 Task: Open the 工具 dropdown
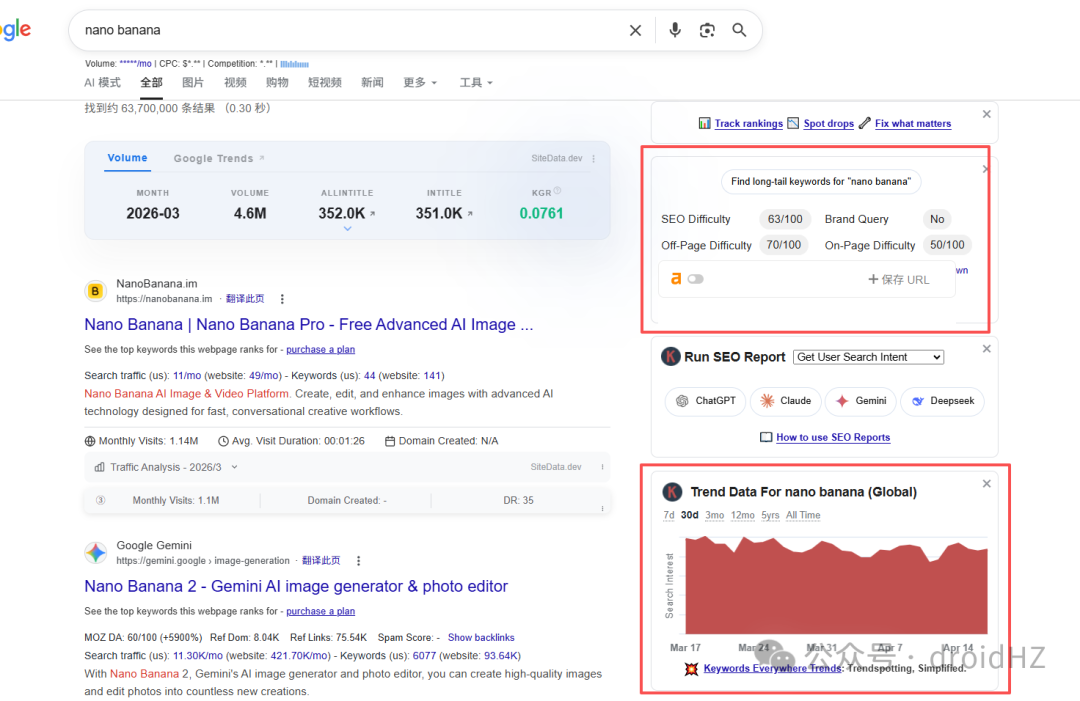coord(476,83)
